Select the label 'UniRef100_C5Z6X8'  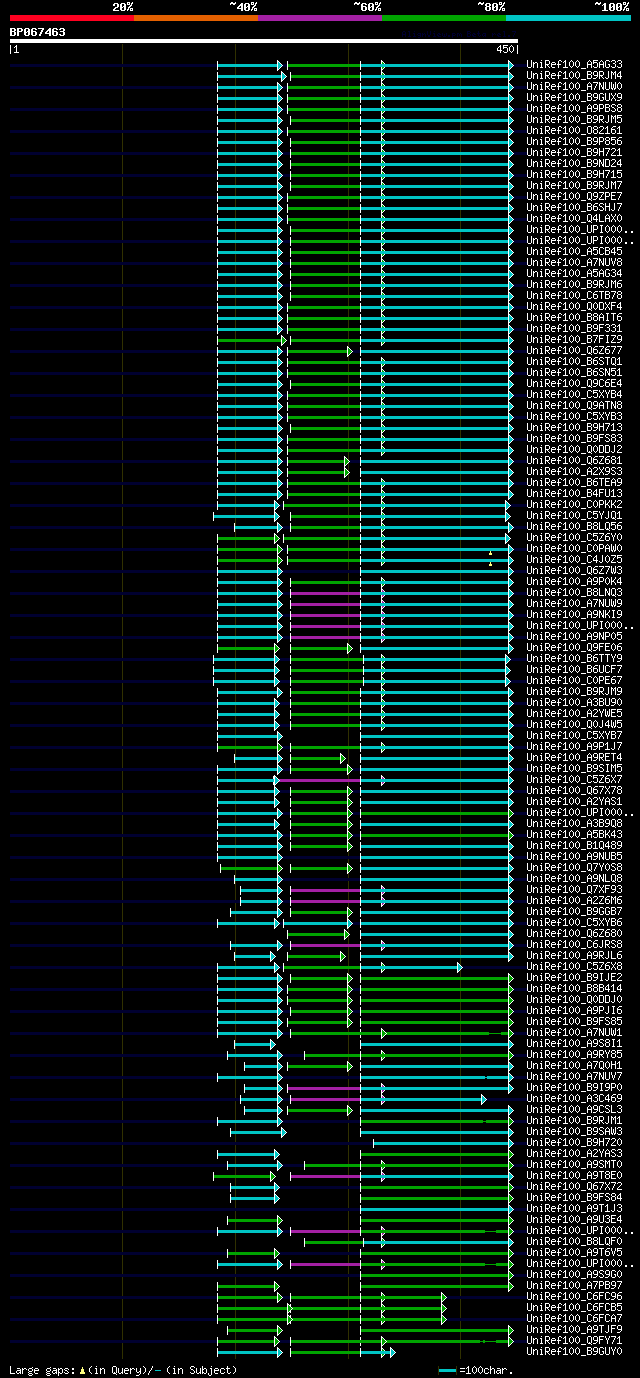(574, 966)
